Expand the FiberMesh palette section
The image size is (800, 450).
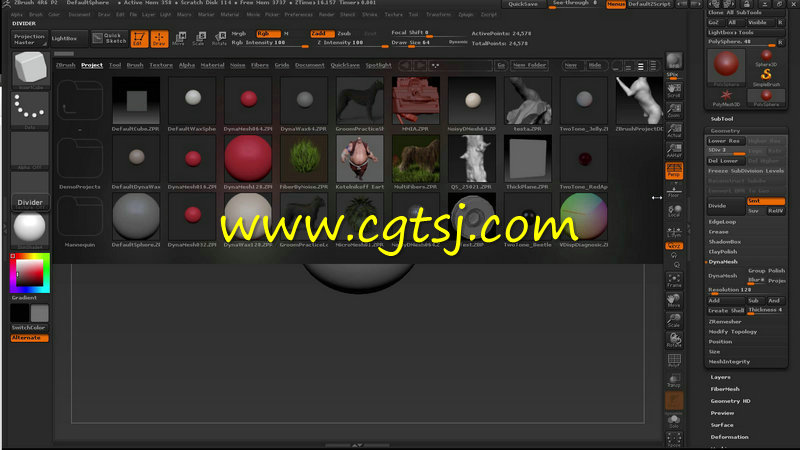tap(725, 389)
